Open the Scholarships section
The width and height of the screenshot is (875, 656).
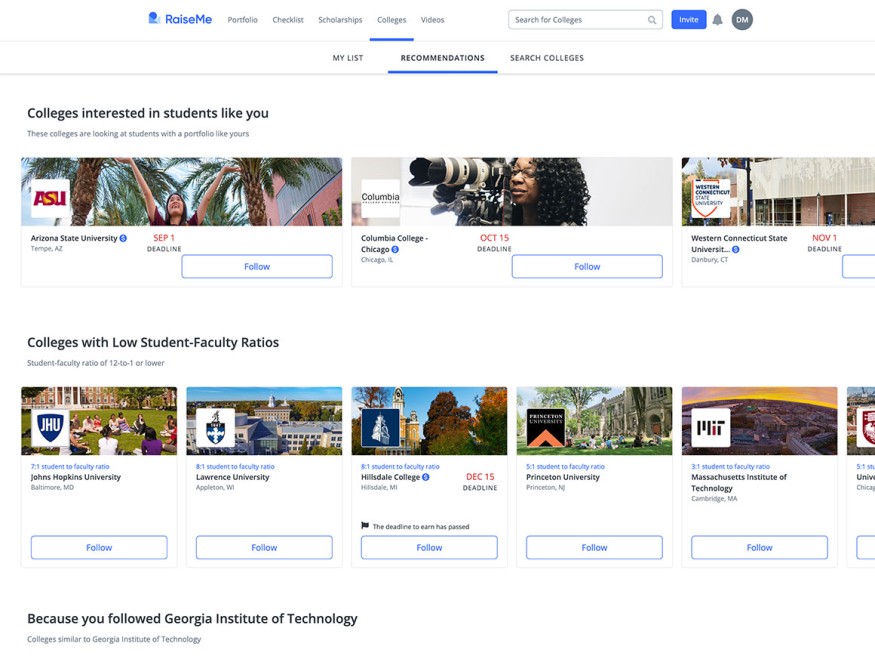coord(340,20)
